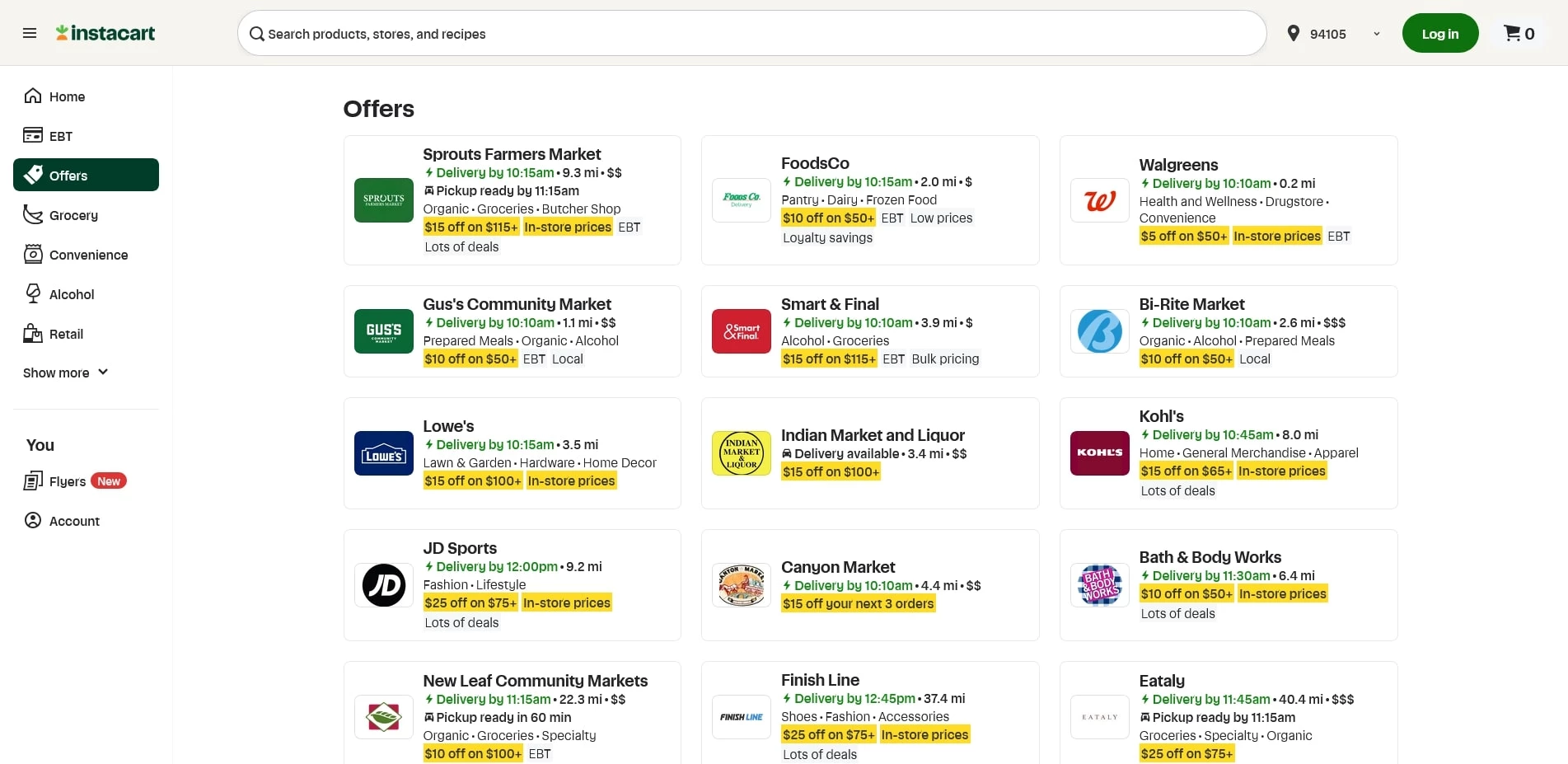Click the shopping cart icon
This screenshot has height=764, width=1568.
click(1513, 33)
